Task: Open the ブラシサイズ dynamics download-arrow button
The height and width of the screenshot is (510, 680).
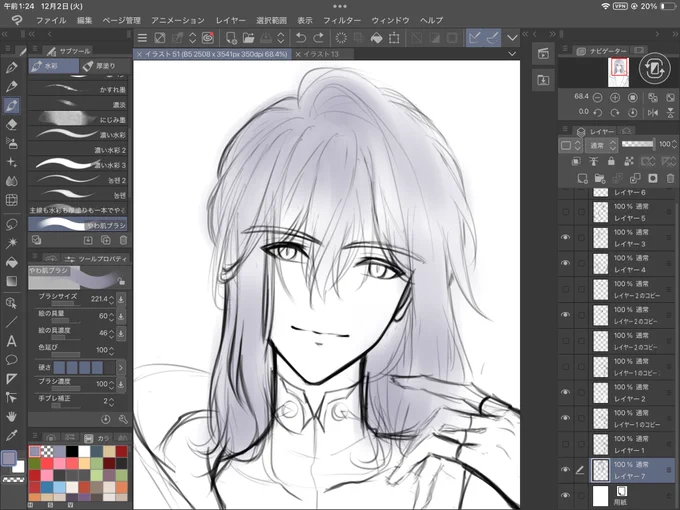Action: coord(121,299)
